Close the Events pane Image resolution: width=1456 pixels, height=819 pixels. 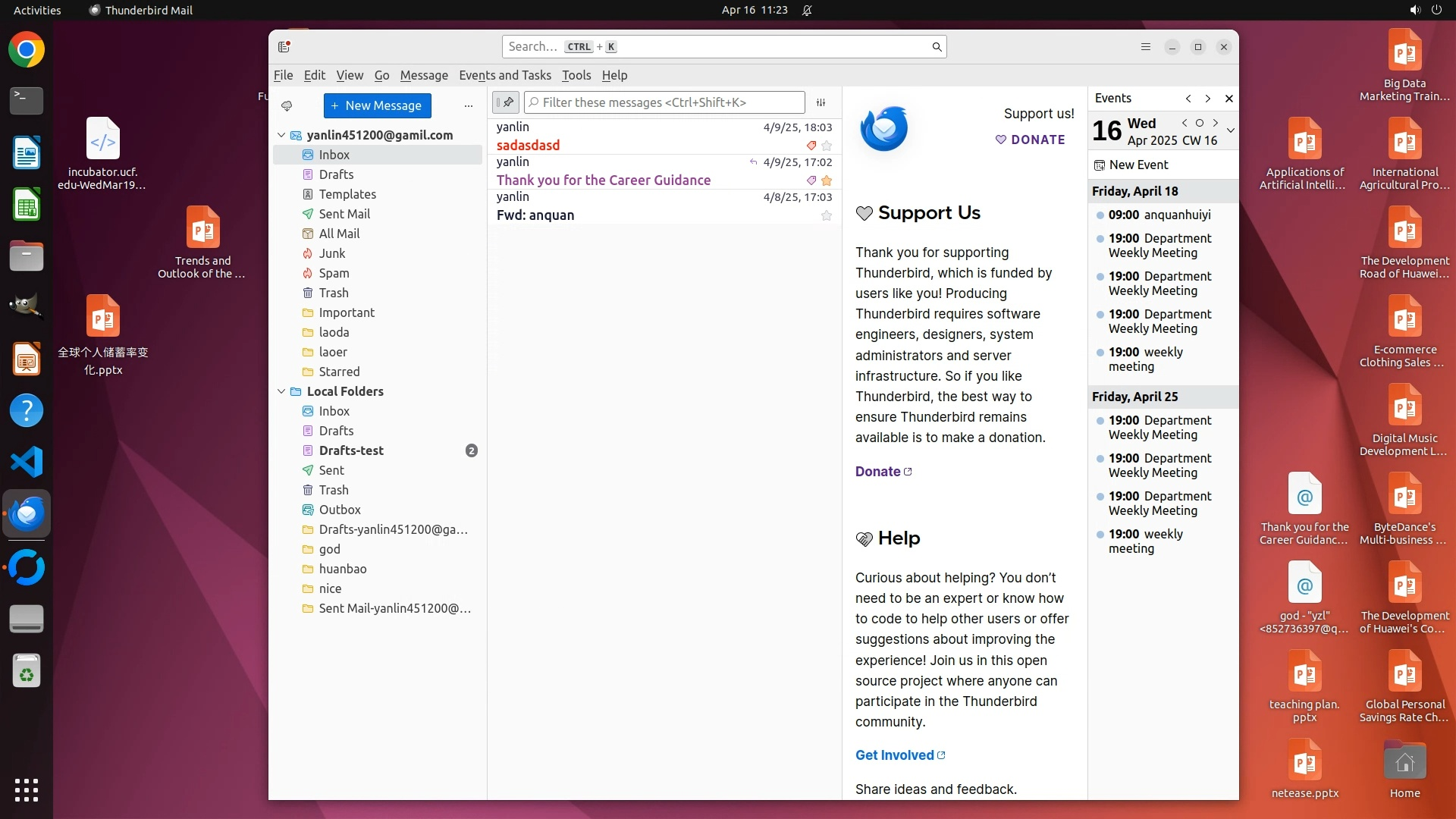coord(1229,99)
